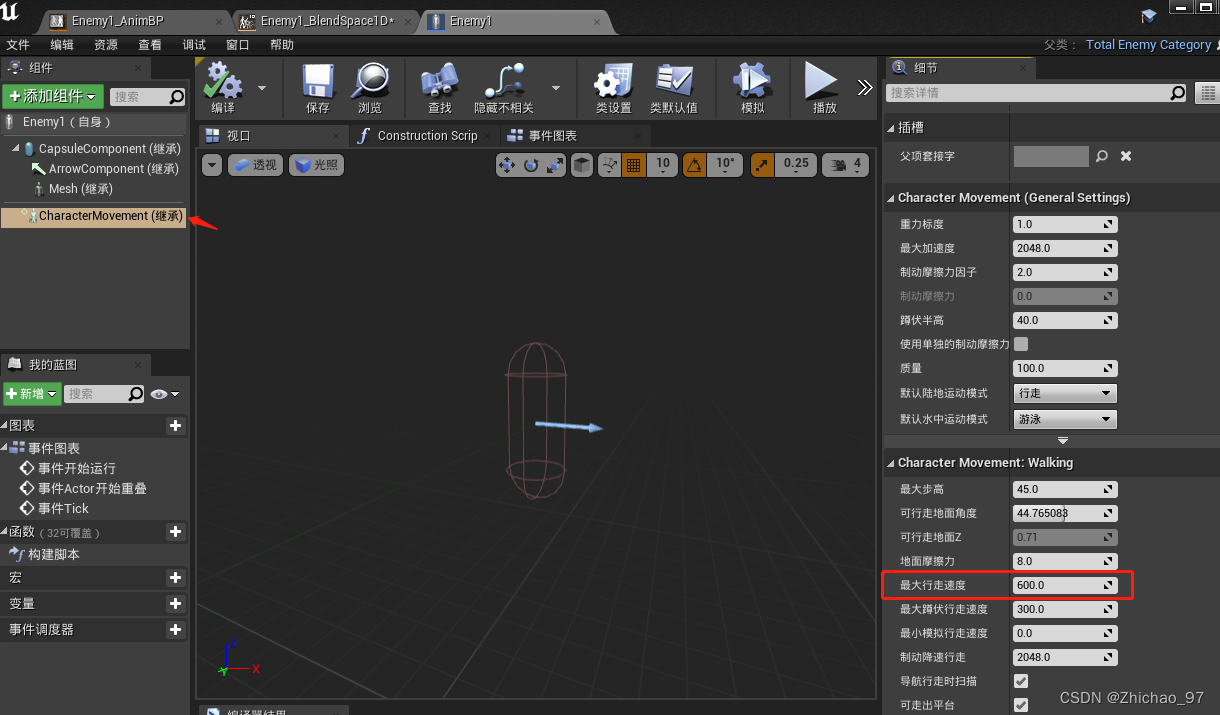Click the 添加组件 button
The width and height of the screenshot is (1220, 715).
(x=53, y=96)
